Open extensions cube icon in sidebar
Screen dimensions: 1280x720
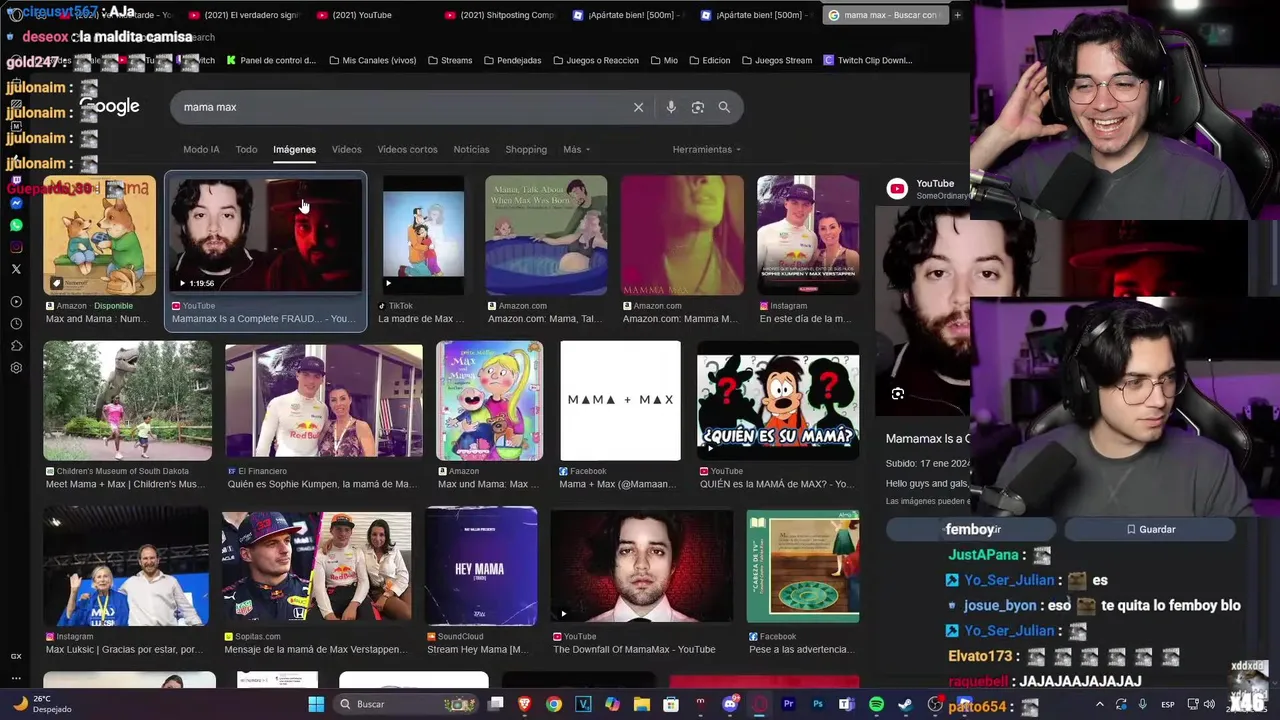[x=16, y=346]
